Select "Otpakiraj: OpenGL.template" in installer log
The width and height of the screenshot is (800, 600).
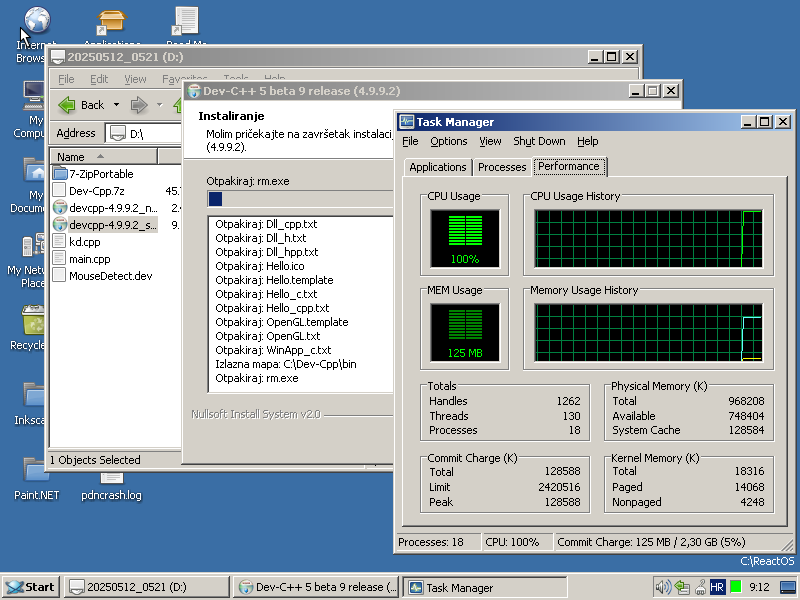click(282, 322)
